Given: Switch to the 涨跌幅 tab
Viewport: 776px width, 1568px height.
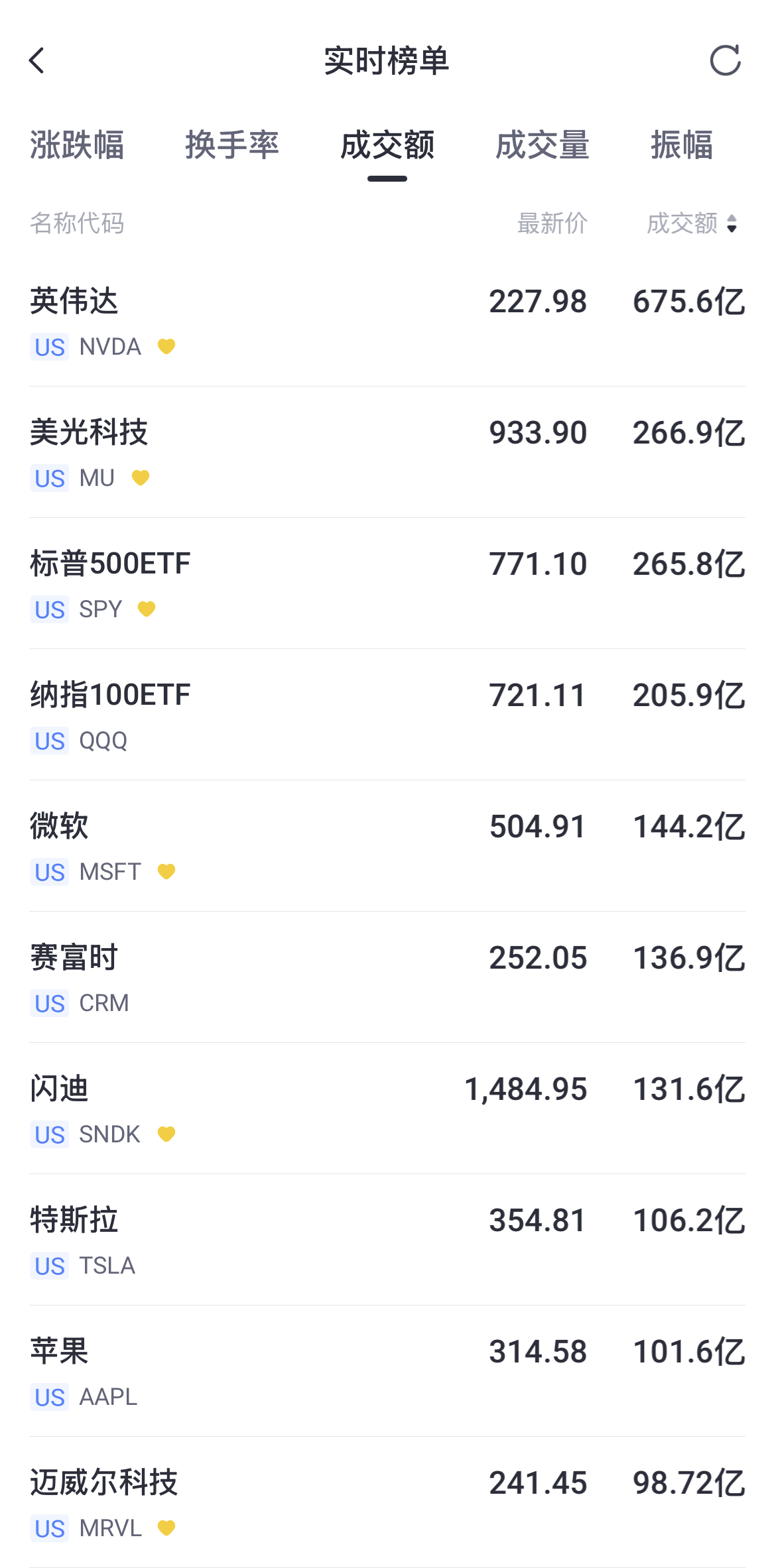Looking at the screenshot, I should pyautogui.click(x=77, y=145).
